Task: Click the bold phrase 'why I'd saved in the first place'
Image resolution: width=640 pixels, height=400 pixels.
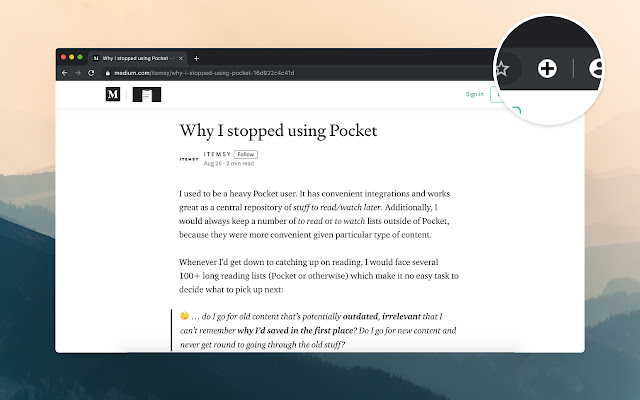Action: pos(297,331)
